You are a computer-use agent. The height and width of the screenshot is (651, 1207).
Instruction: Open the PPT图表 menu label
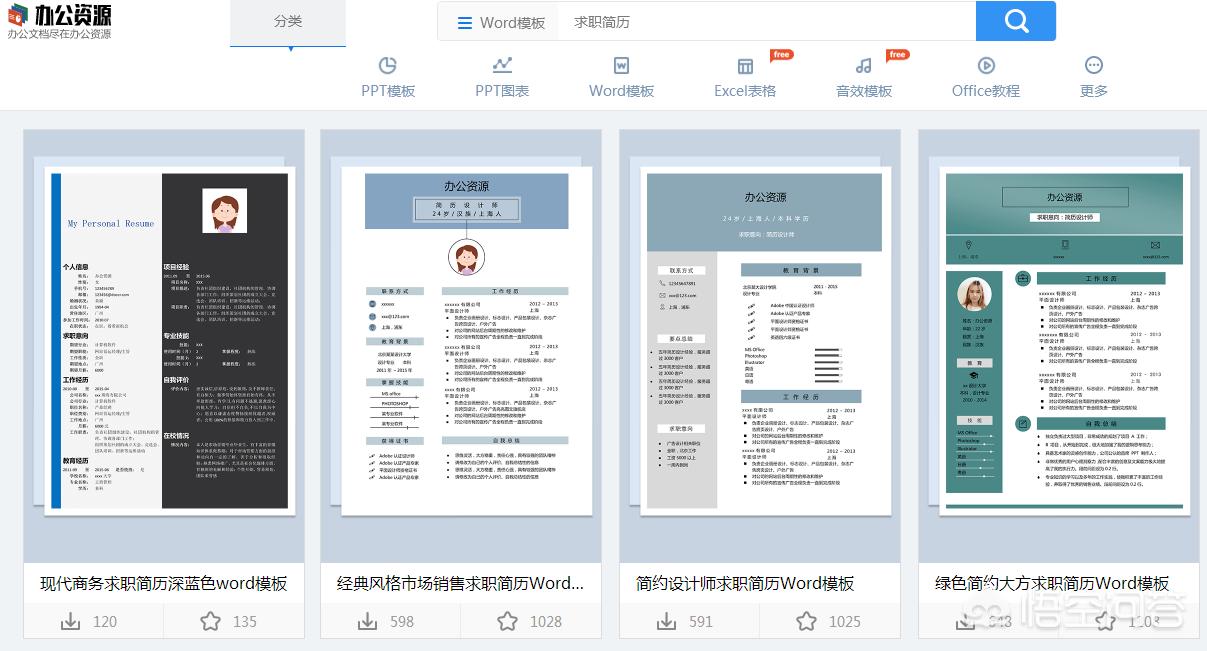click(502, 91)
